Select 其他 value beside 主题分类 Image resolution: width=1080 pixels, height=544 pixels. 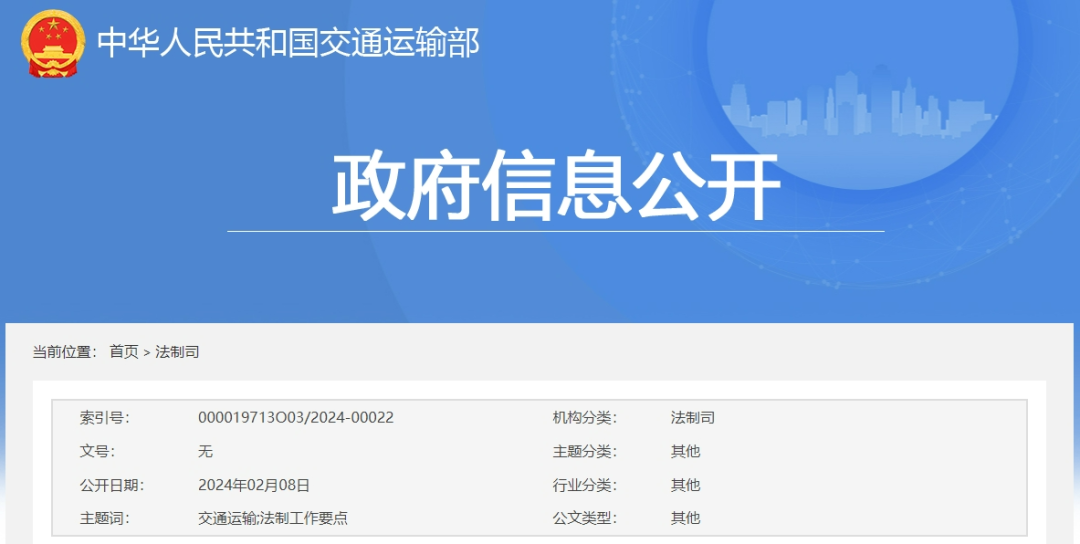coord(685,451)
